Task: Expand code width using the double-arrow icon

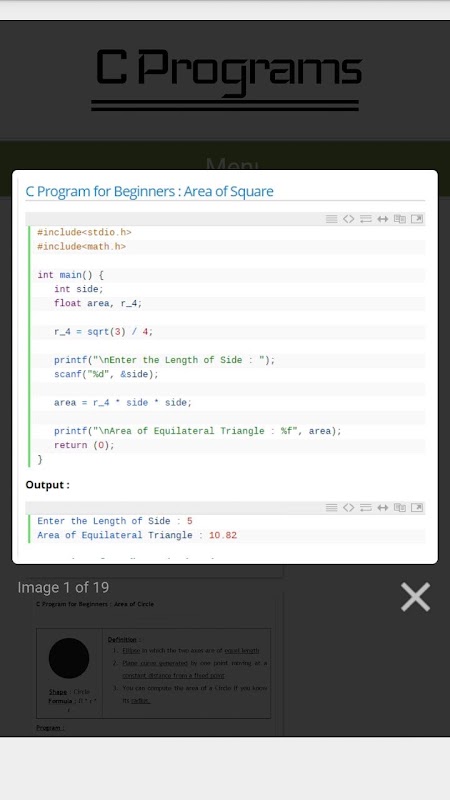Action: [x=383, y=219]
